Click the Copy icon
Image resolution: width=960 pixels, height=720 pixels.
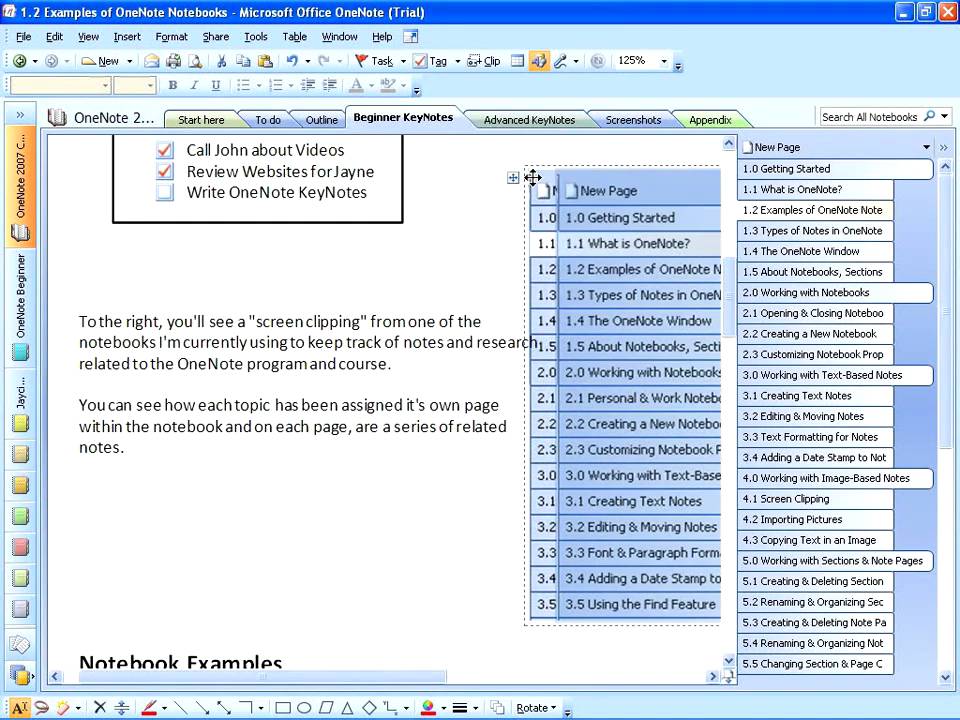[243, 61]
